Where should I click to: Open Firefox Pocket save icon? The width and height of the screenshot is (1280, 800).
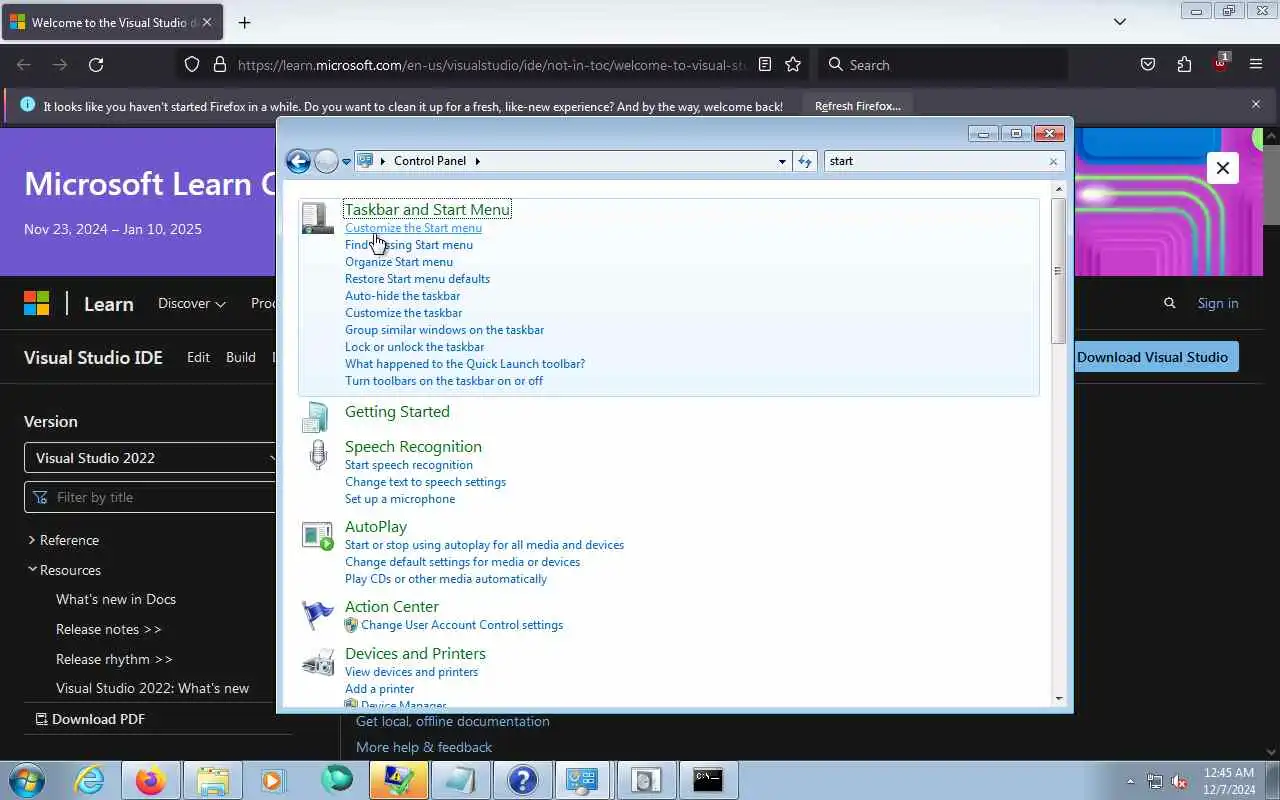click(x=1148, y=65)
